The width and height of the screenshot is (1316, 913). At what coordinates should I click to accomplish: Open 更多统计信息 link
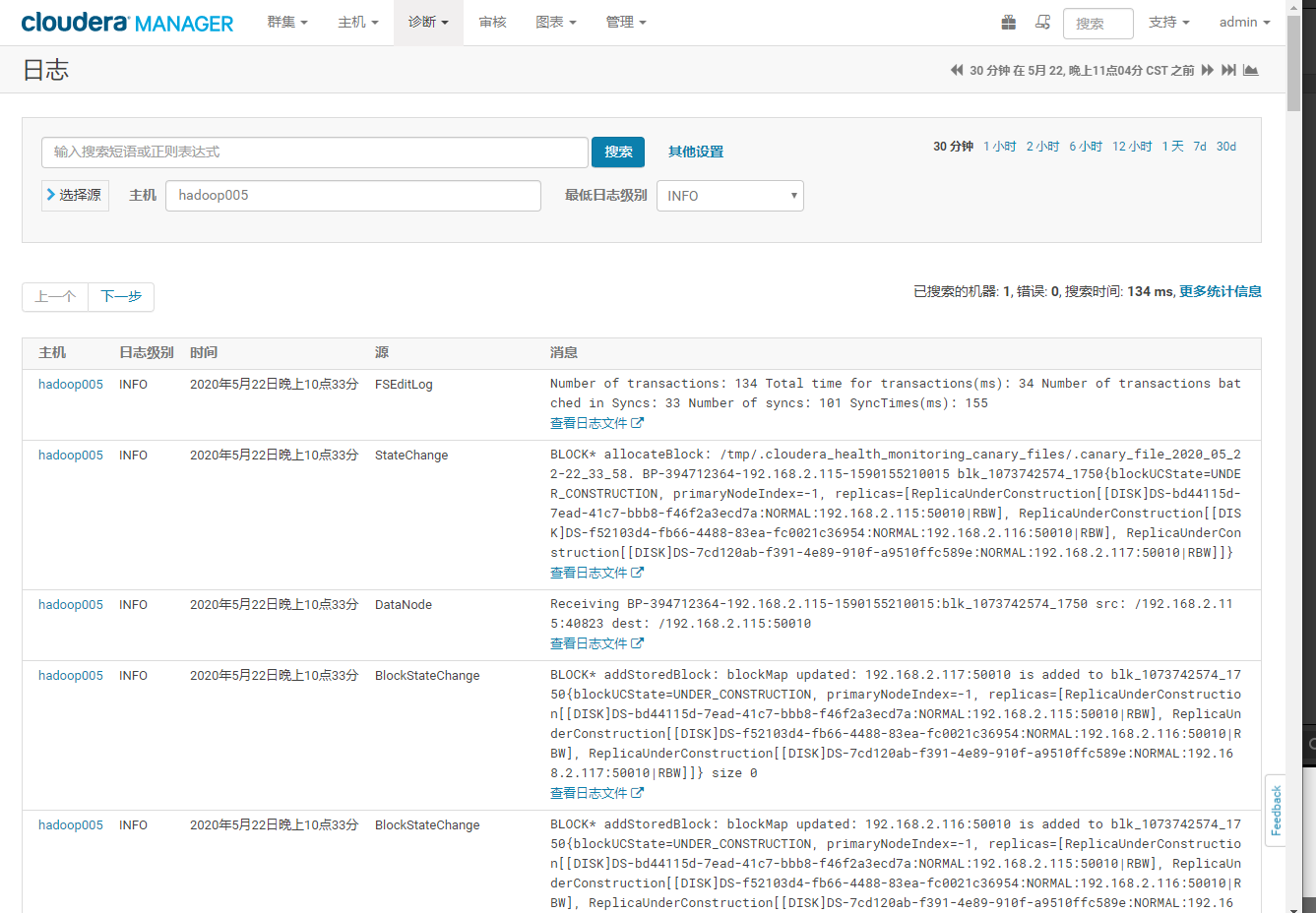point(1221,291)
